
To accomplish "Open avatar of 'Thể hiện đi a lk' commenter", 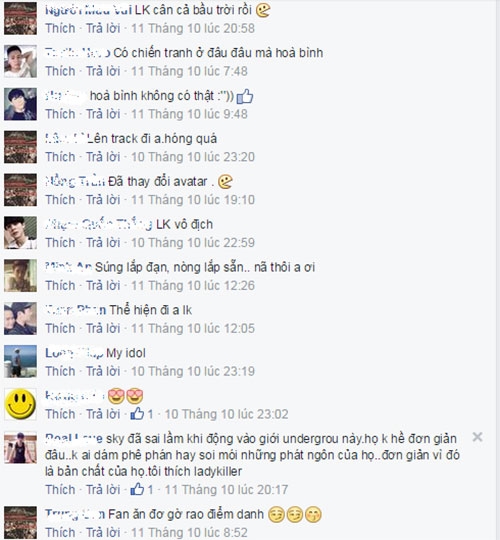I will click(x=20, y=319).
